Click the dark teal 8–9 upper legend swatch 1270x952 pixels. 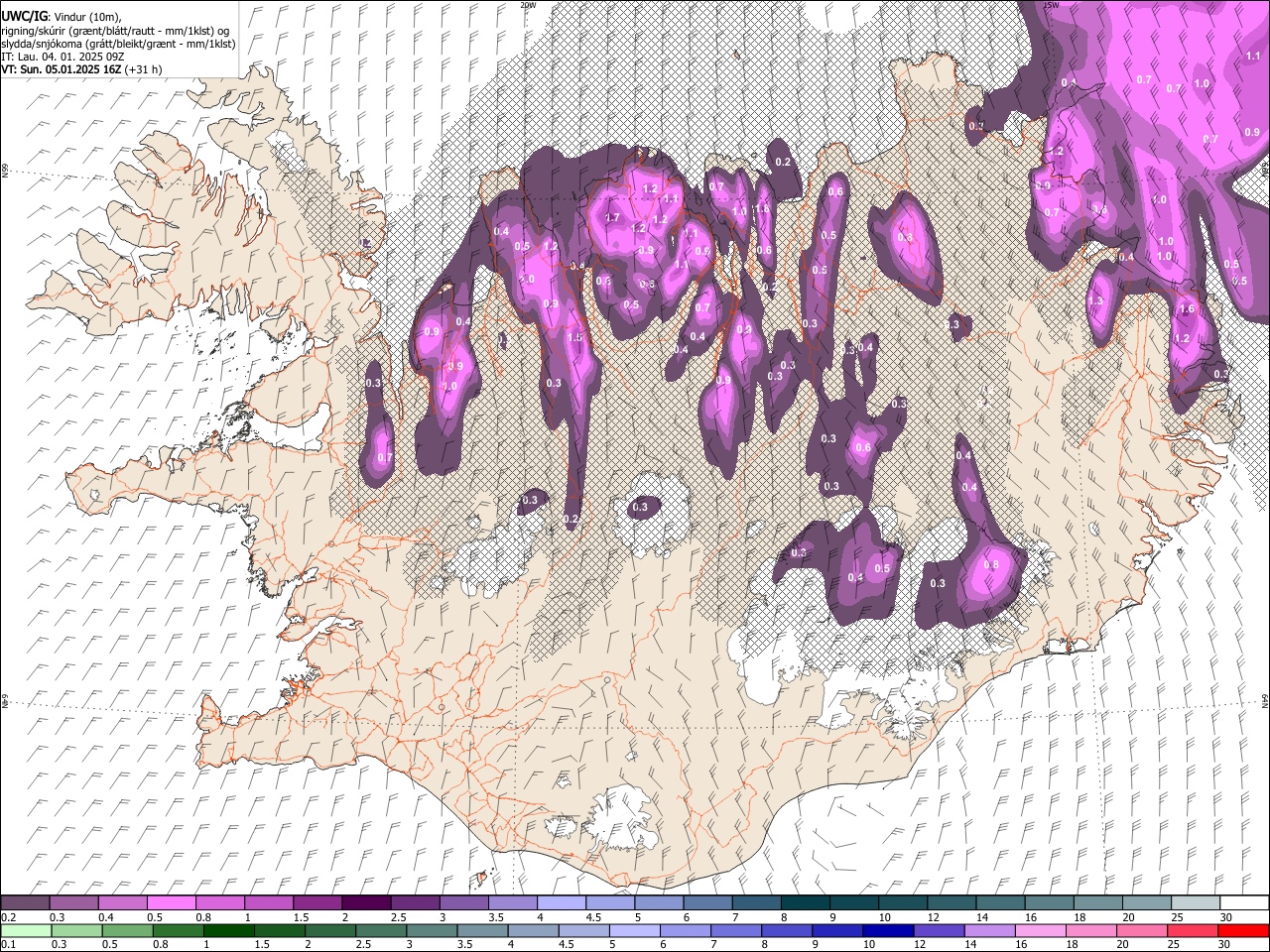point(805,903)
